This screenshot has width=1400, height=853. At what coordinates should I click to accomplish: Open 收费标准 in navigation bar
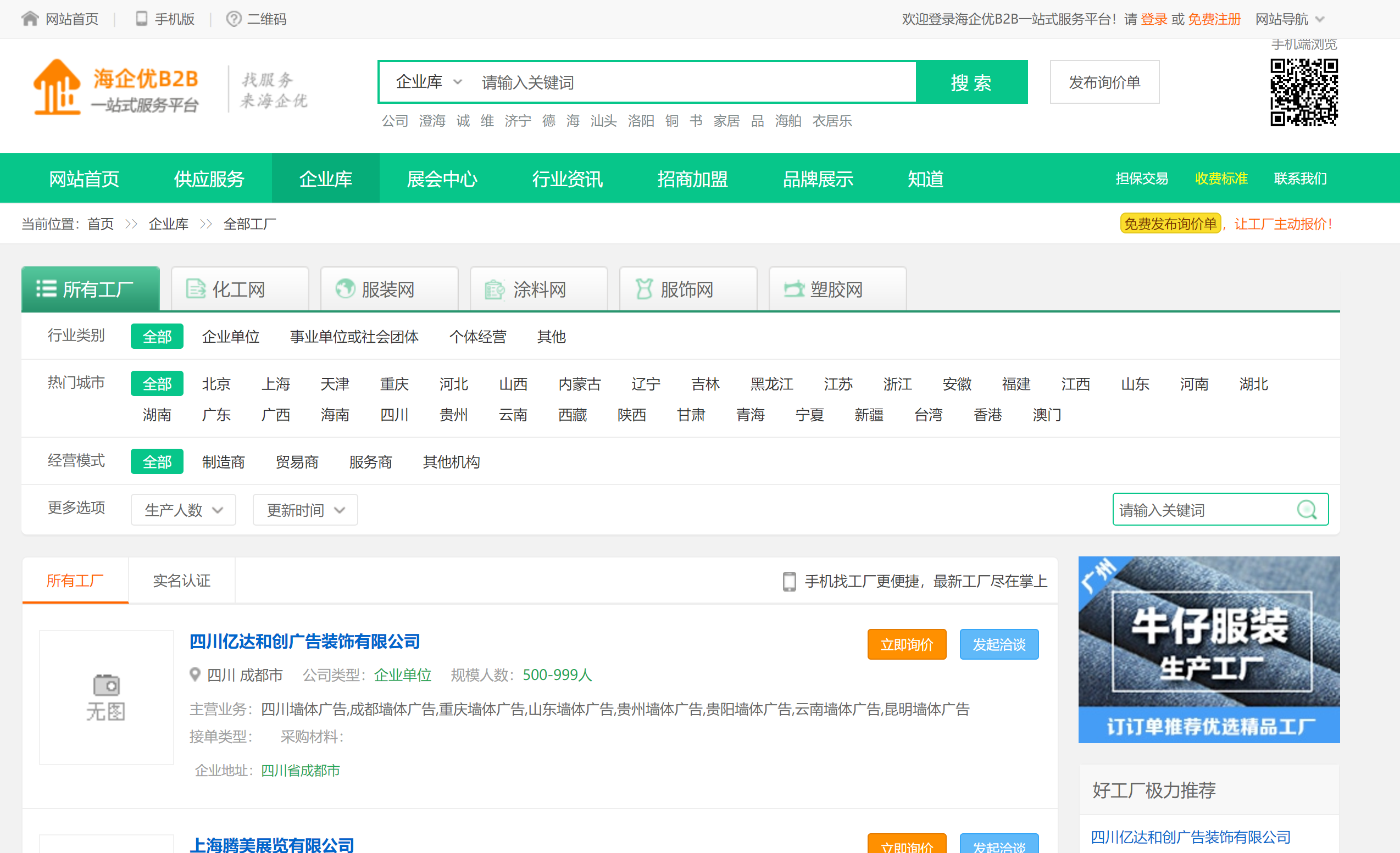click(1221, 179)
